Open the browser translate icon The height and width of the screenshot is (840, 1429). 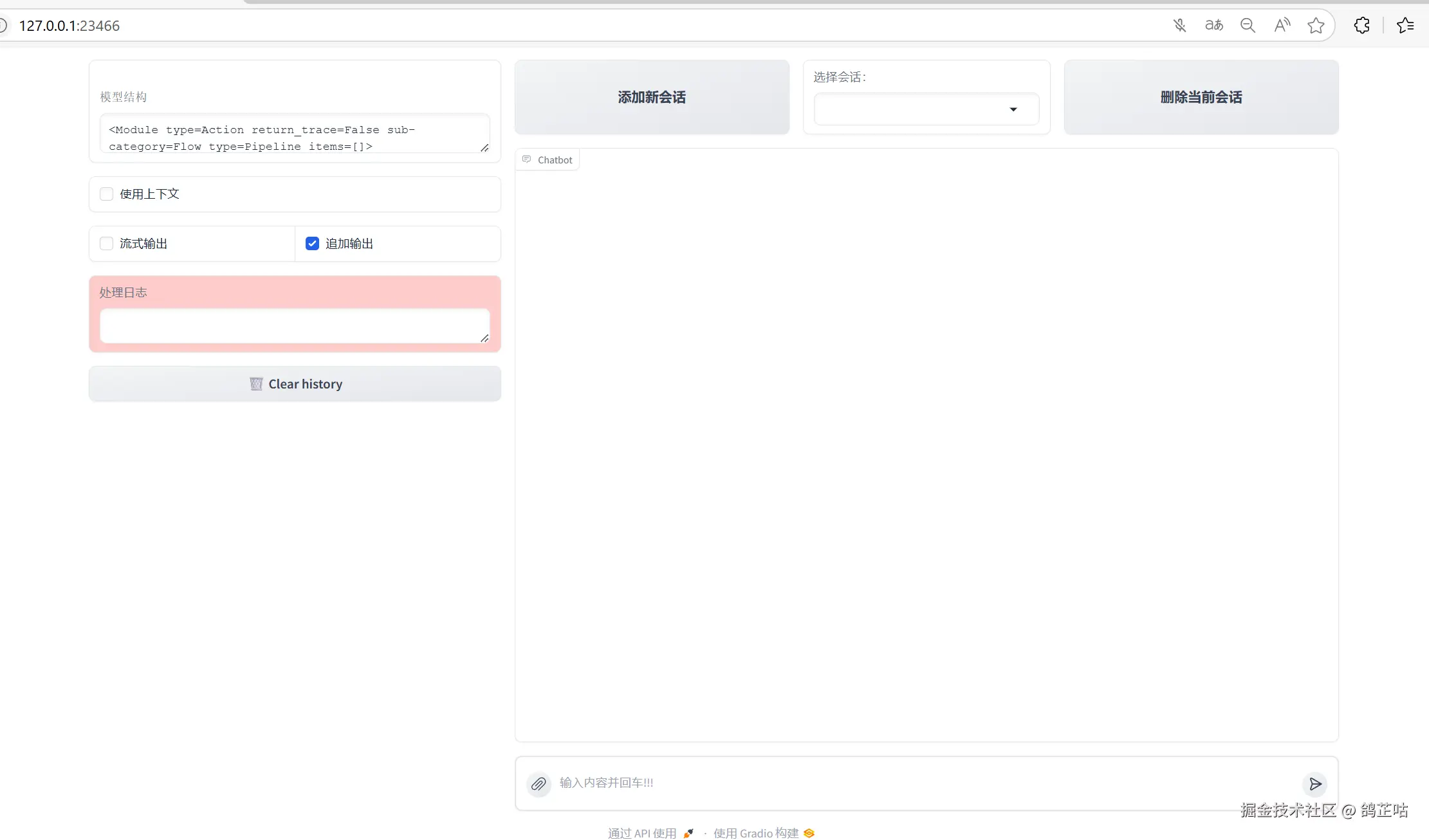click(x=1213, y=26)
